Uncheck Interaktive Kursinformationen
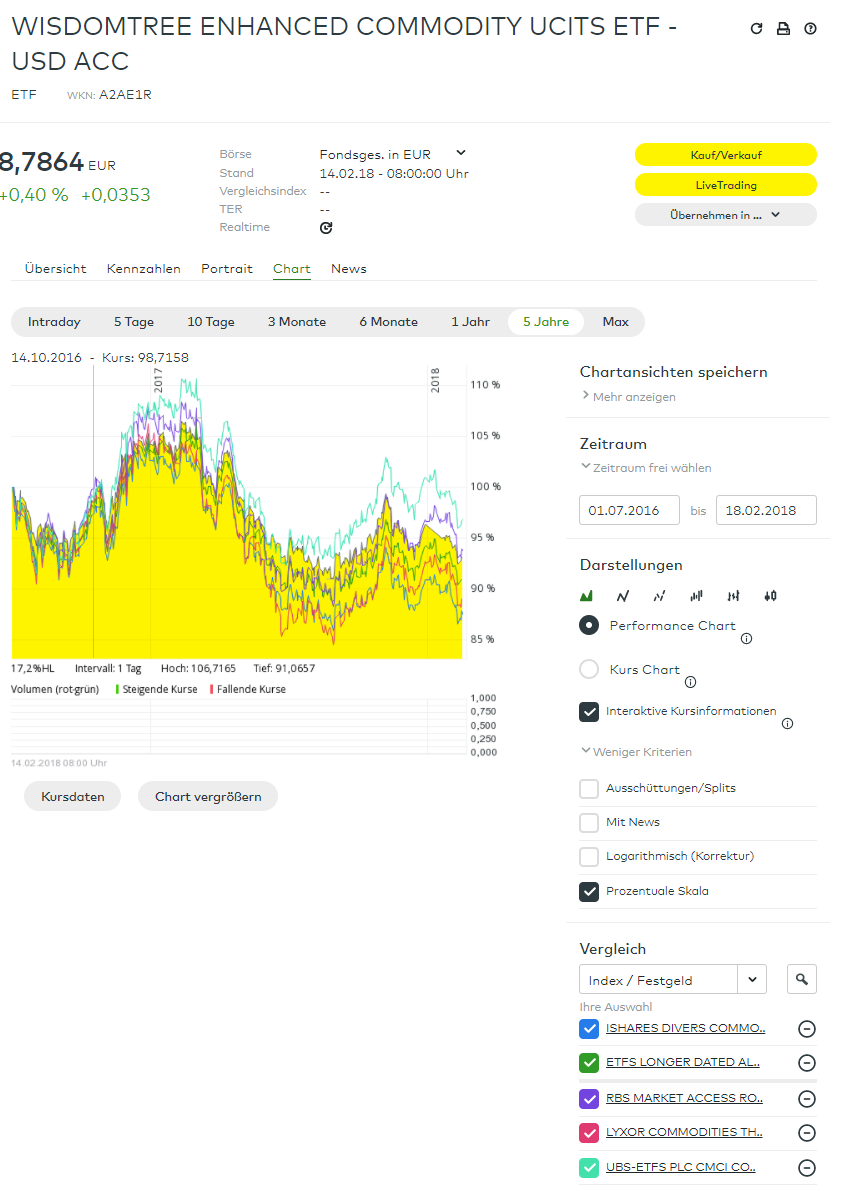This screenshot has height=1191, width=847. 589,712
